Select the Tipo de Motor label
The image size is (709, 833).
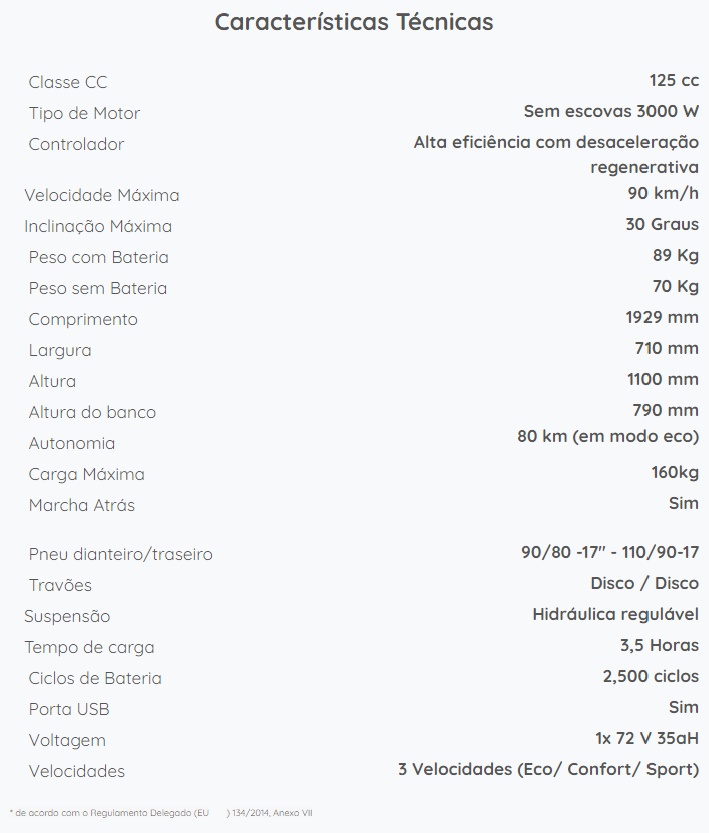(x=84, y=113)
